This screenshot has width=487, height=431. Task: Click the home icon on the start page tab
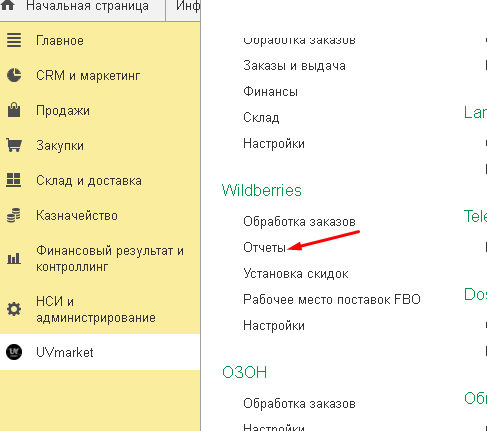point(8,5)
